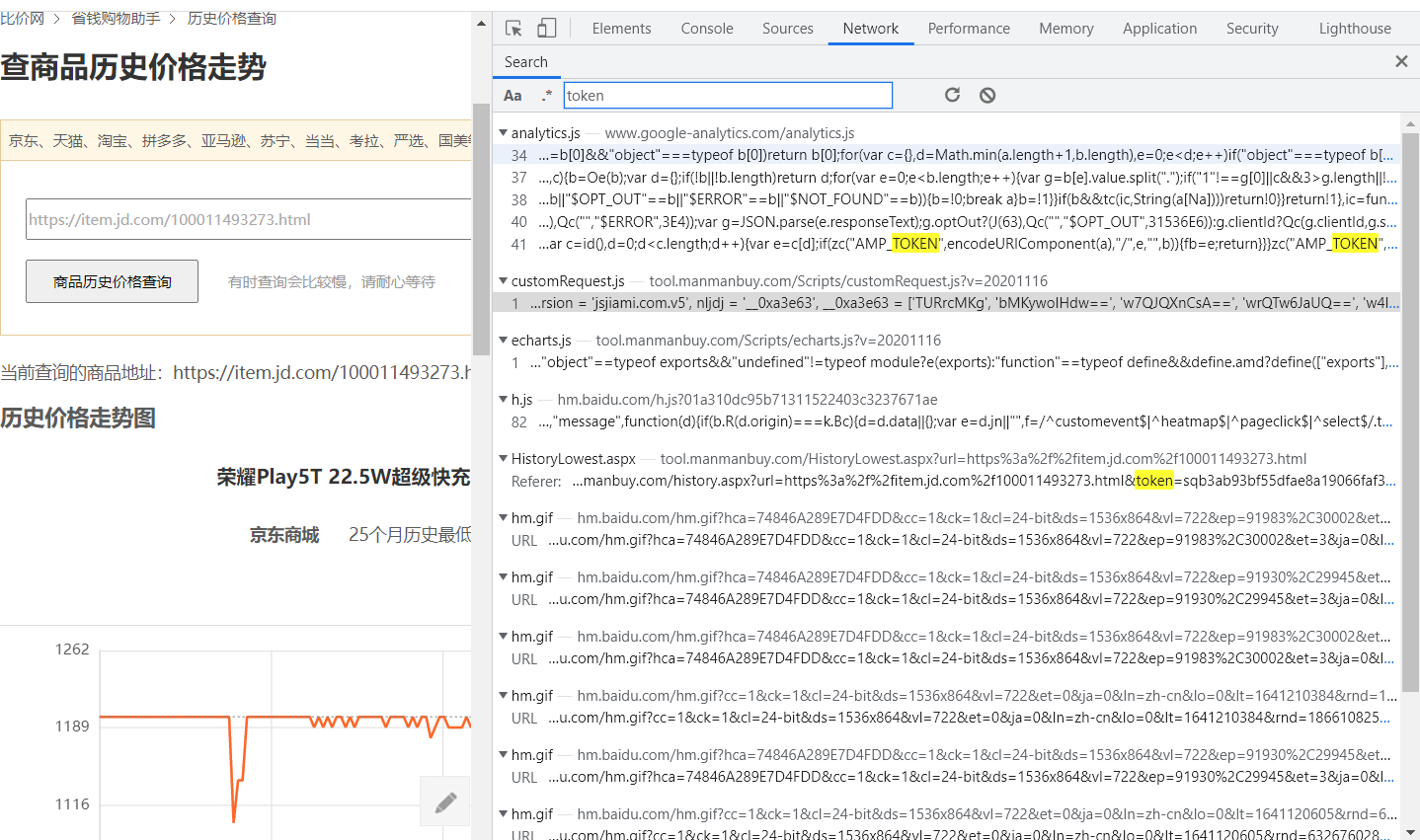Viewport: 1420px width, 840px height.
Task: Open the 省钱购物助手 breadcrumb link
Action: [x=116, y=18]
